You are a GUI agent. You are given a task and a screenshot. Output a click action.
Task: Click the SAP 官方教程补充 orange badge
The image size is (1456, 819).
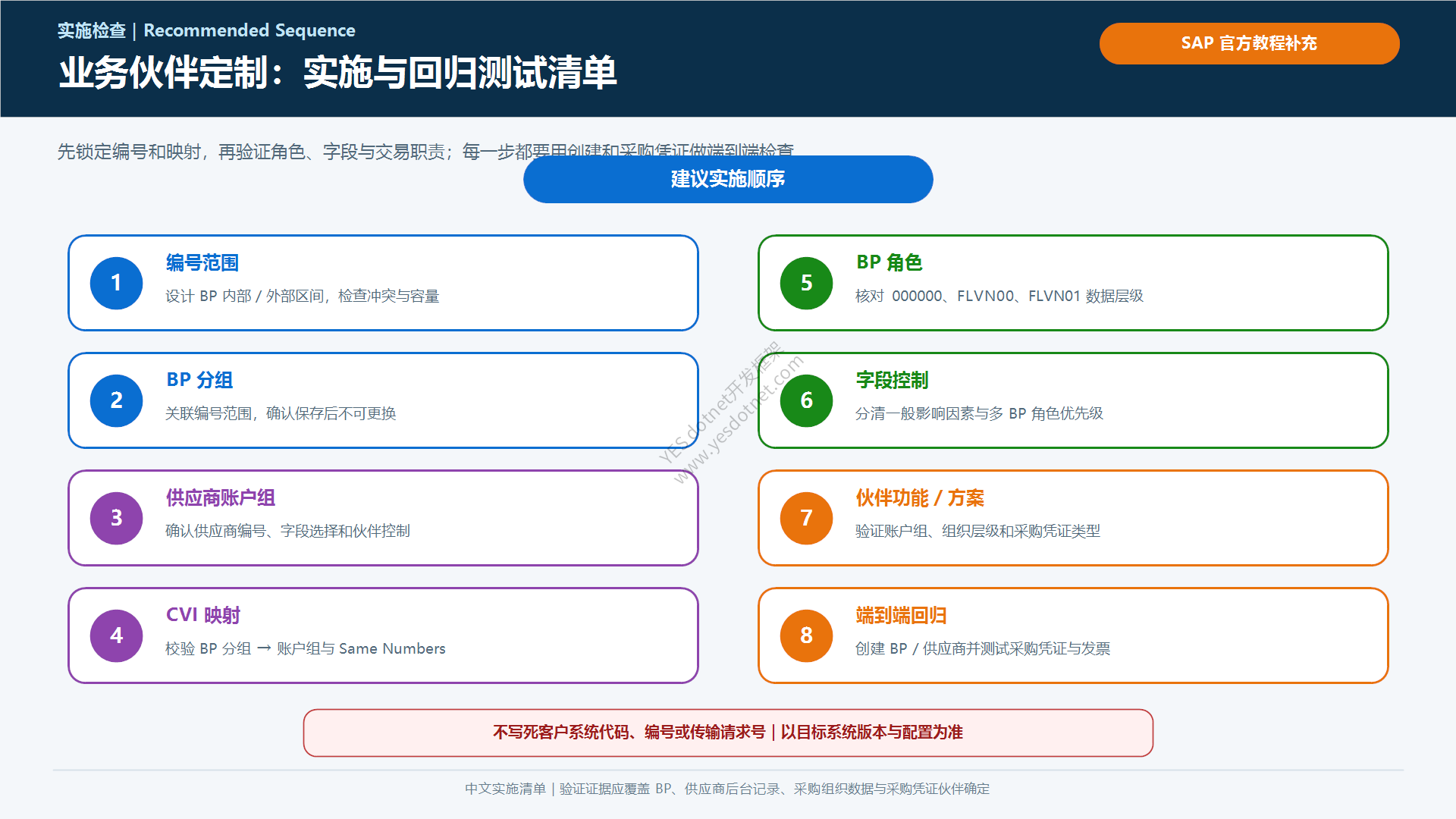pyautogui.click(x=1249, y=43)
